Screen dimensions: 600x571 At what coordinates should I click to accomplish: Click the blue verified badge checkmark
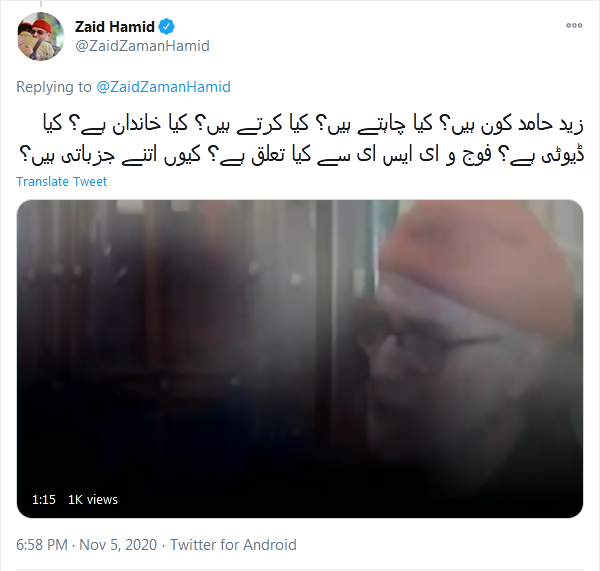click(166, 26)
